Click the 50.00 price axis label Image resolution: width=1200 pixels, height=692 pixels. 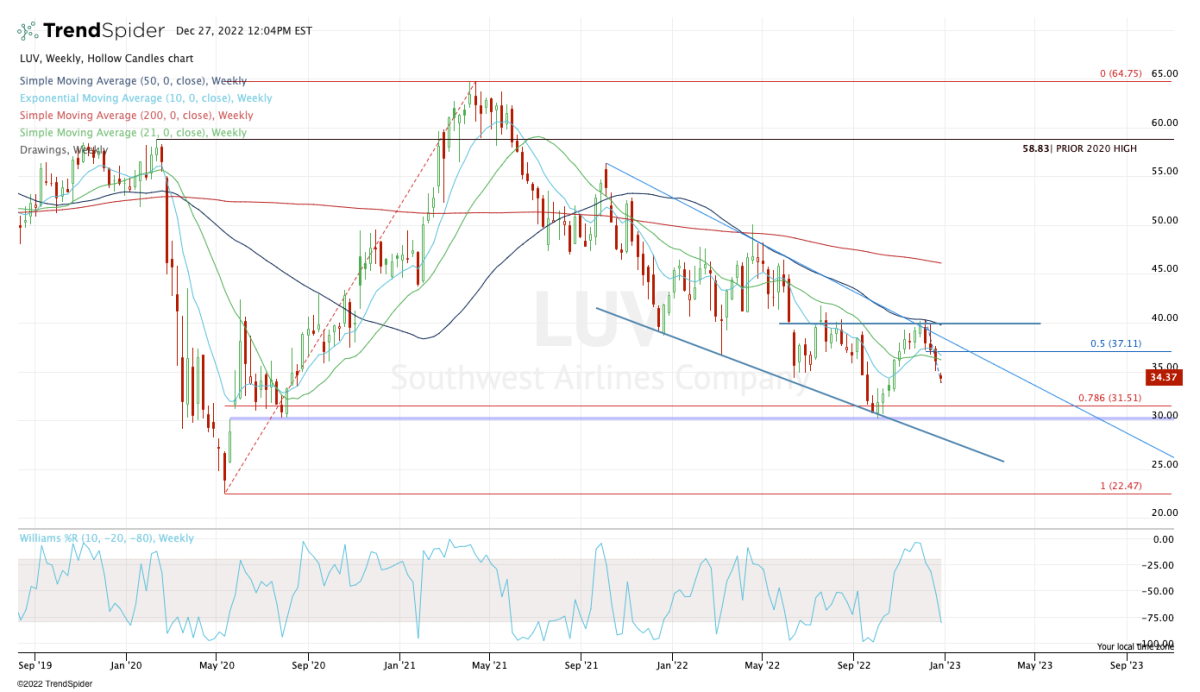click(x=1163, y=220)
